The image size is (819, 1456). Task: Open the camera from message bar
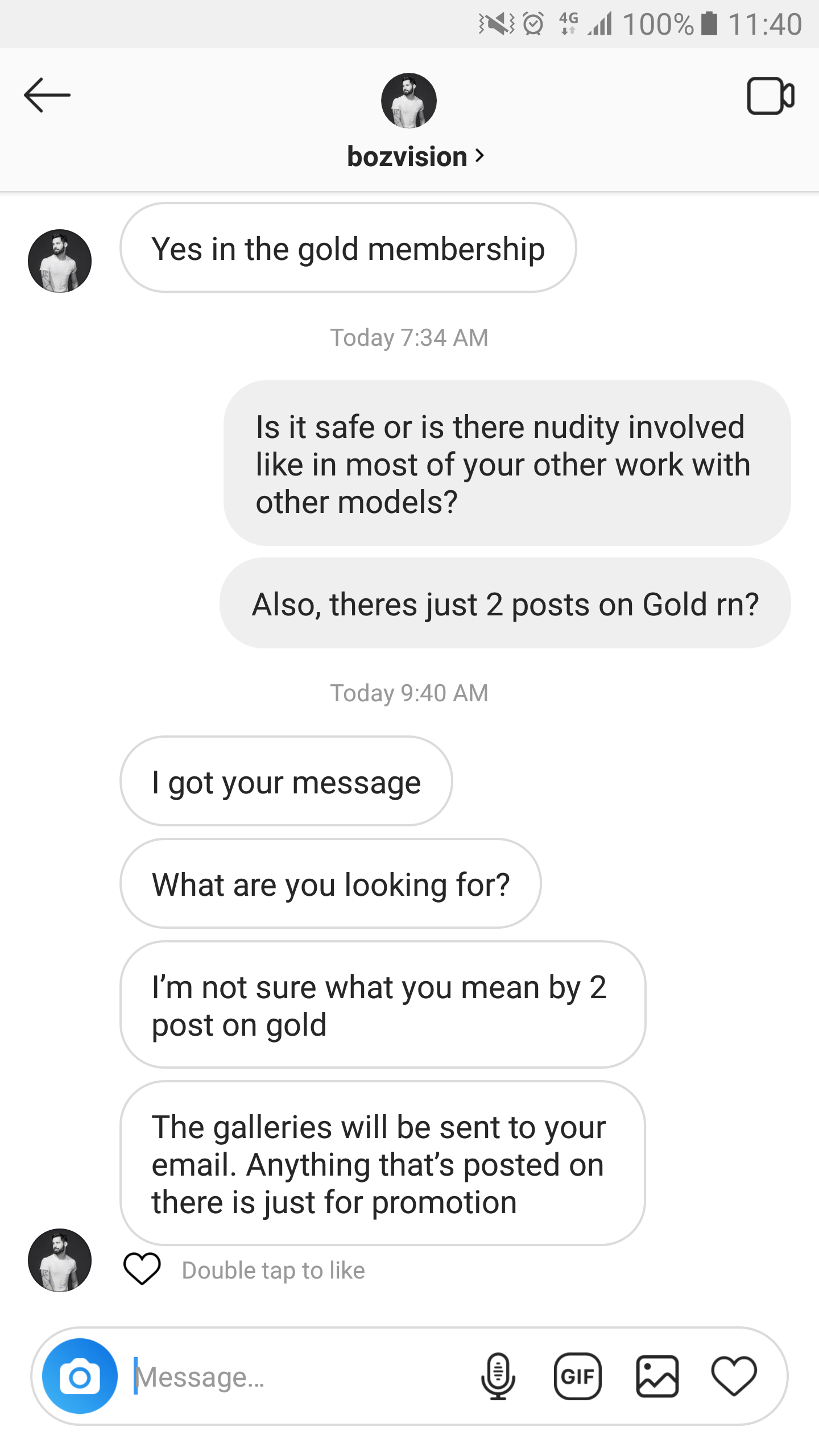(80, 1376)
